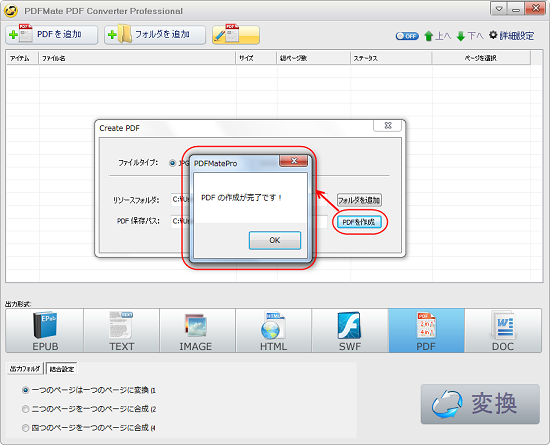Select SWF output format

click(350, 331)
